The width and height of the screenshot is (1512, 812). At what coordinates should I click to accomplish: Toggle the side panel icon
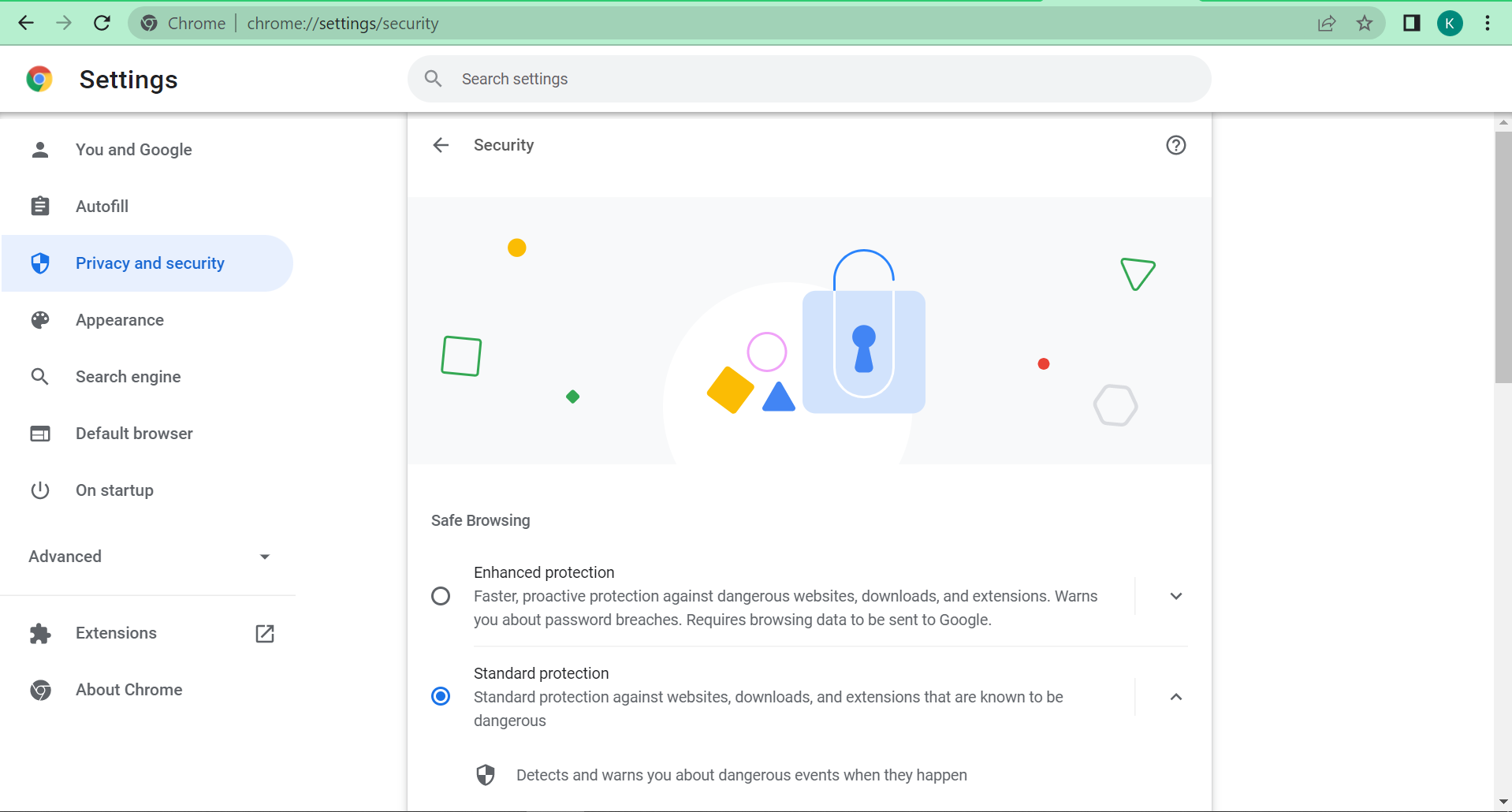click(x=1411, y=23)
